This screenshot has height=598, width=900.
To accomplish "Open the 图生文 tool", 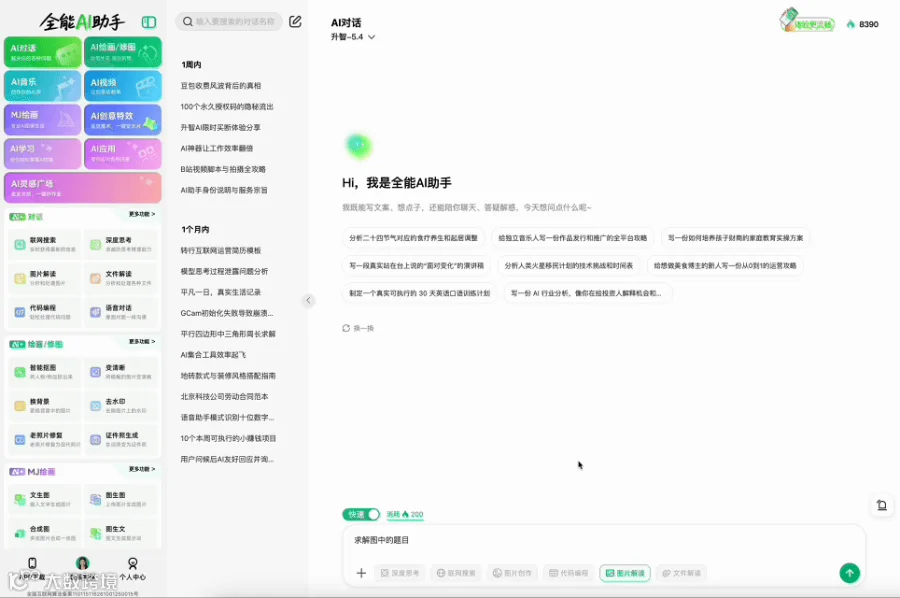I will pos(121,533).
